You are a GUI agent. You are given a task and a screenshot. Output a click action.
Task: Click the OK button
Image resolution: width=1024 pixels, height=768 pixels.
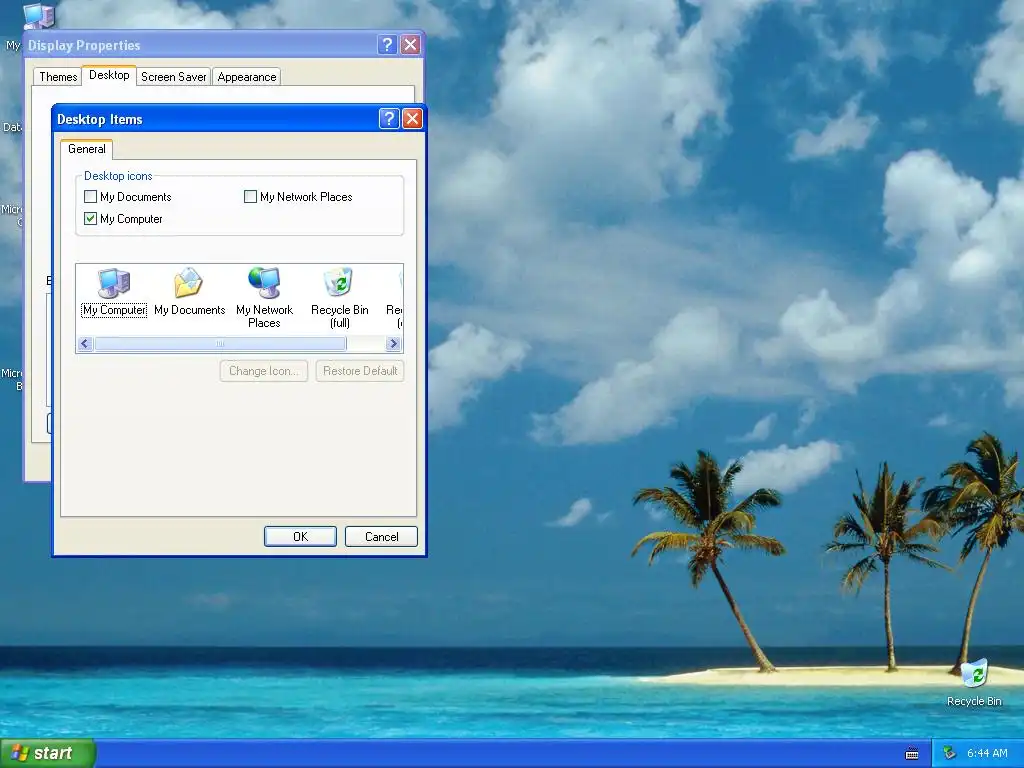pyautogui.click(x=300, y=536)
